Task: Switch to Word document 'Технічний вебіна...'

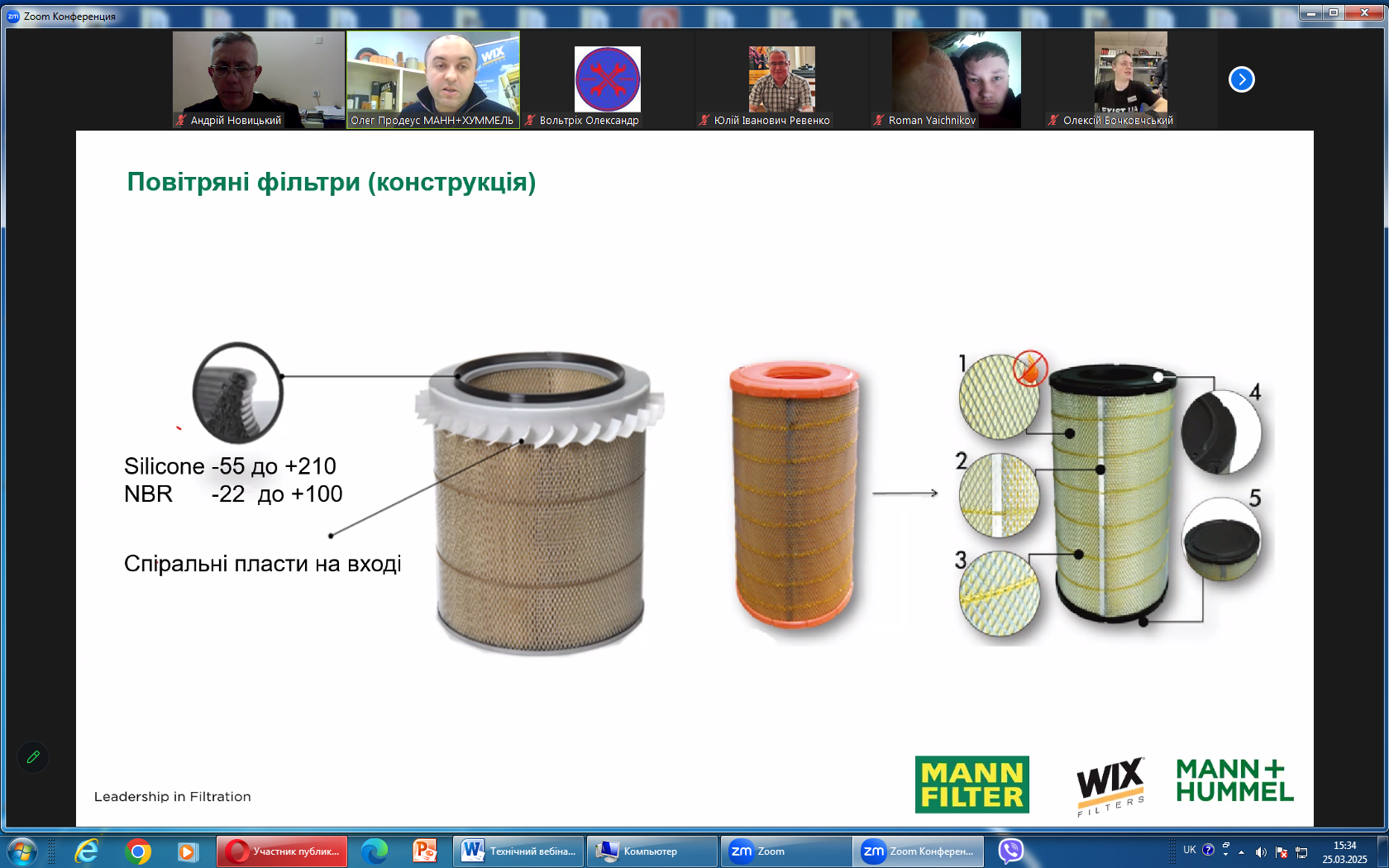Action: pos(518,851)
